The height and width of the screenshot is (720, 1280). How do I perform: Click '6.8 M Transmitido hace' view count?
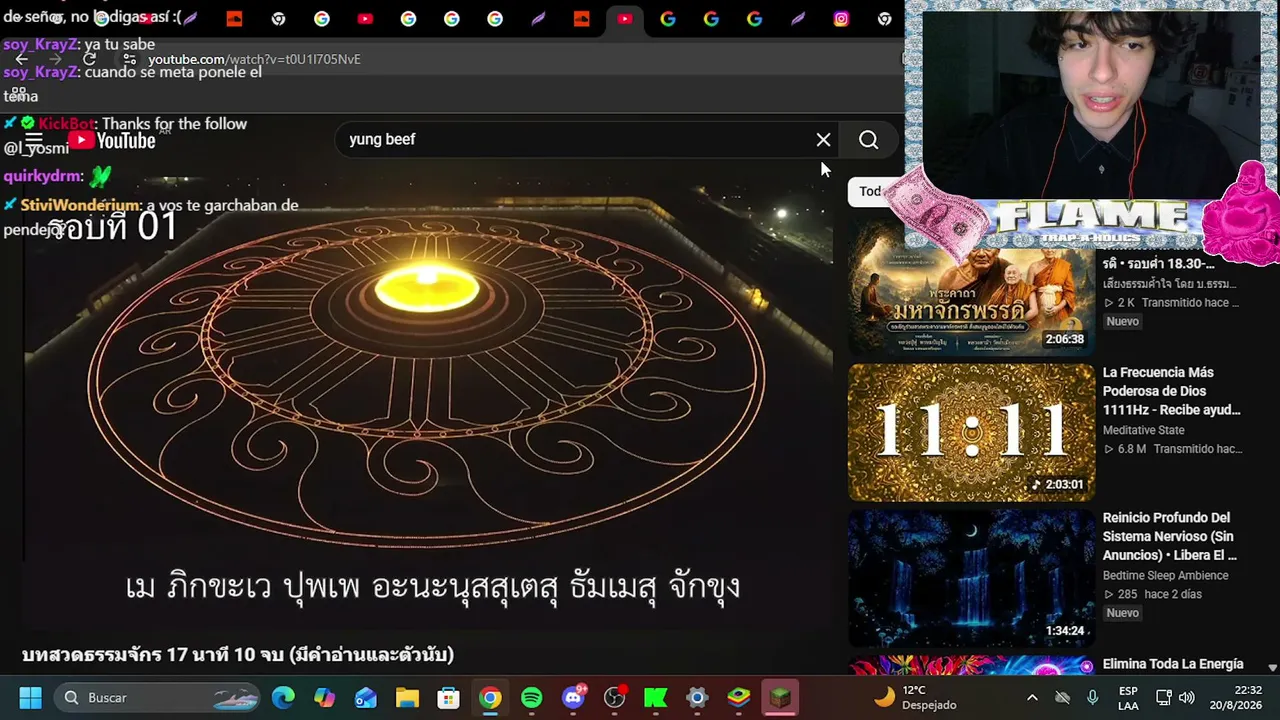click(1172, 449)
